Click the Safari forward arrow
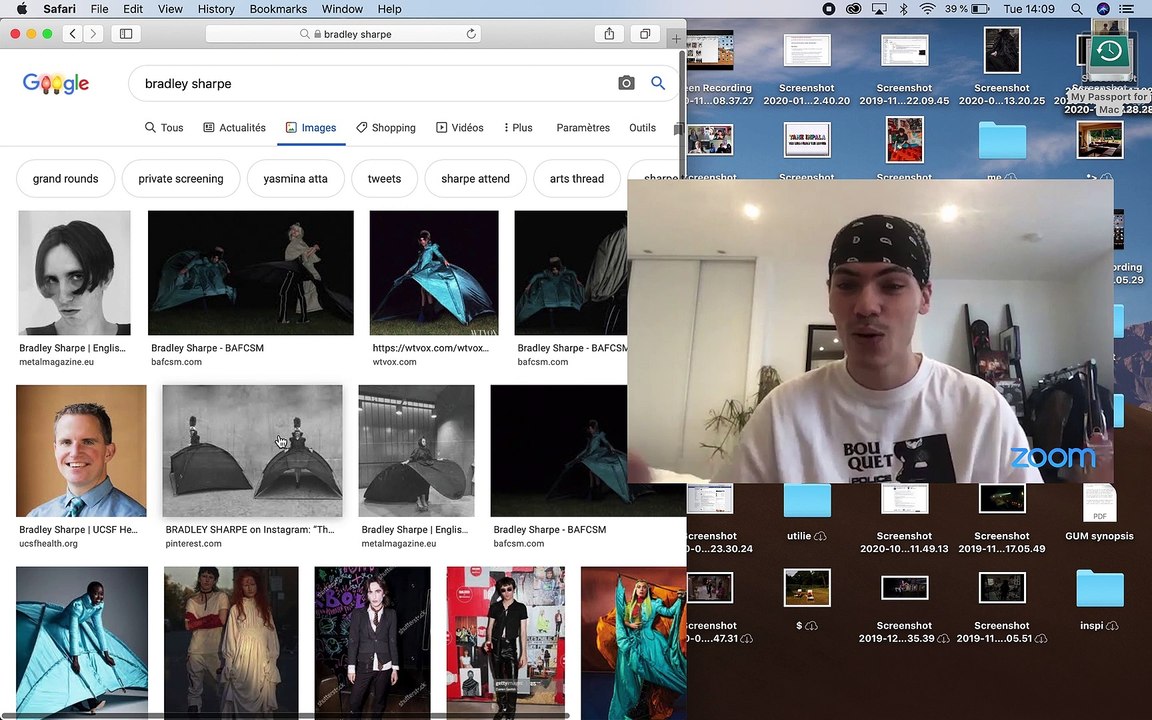This screenshot has width=1152, height=720. pyautogui.click(x=93, y=34)
